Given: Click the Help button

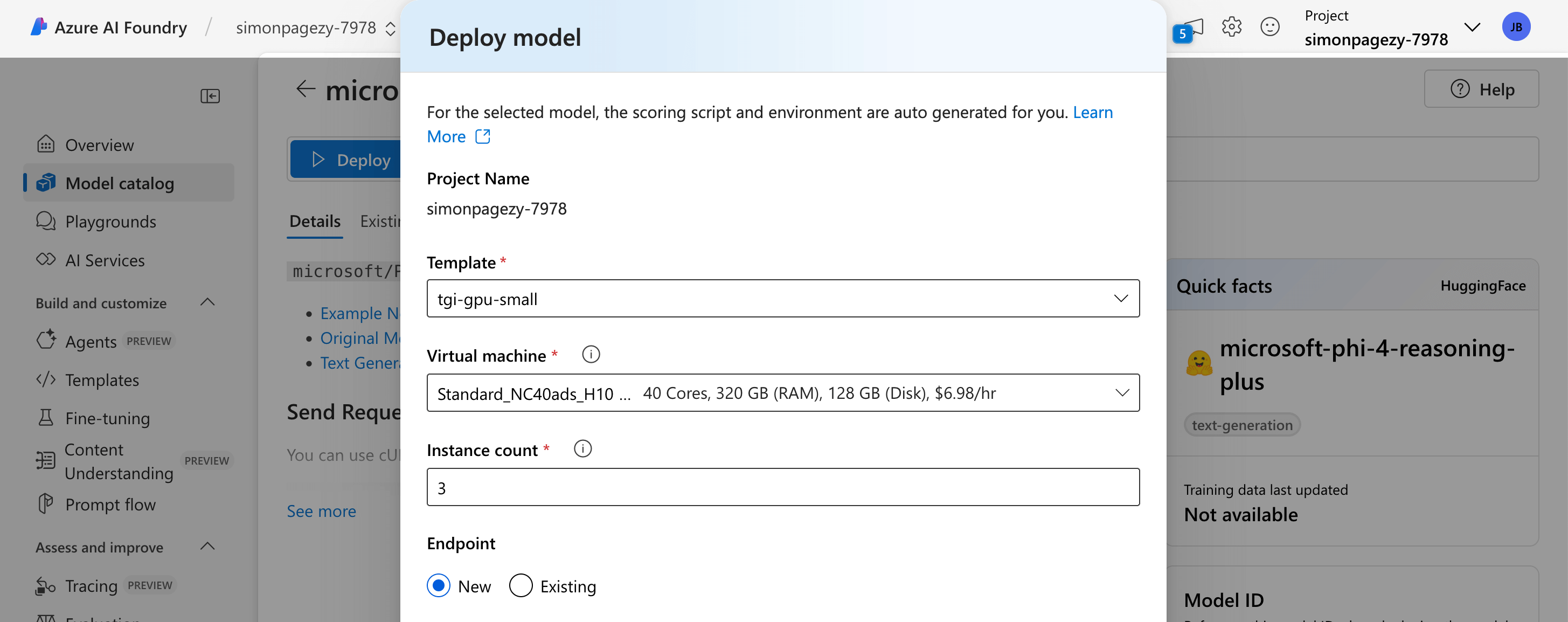Looking at the screenshot, I should (1481, 89).
